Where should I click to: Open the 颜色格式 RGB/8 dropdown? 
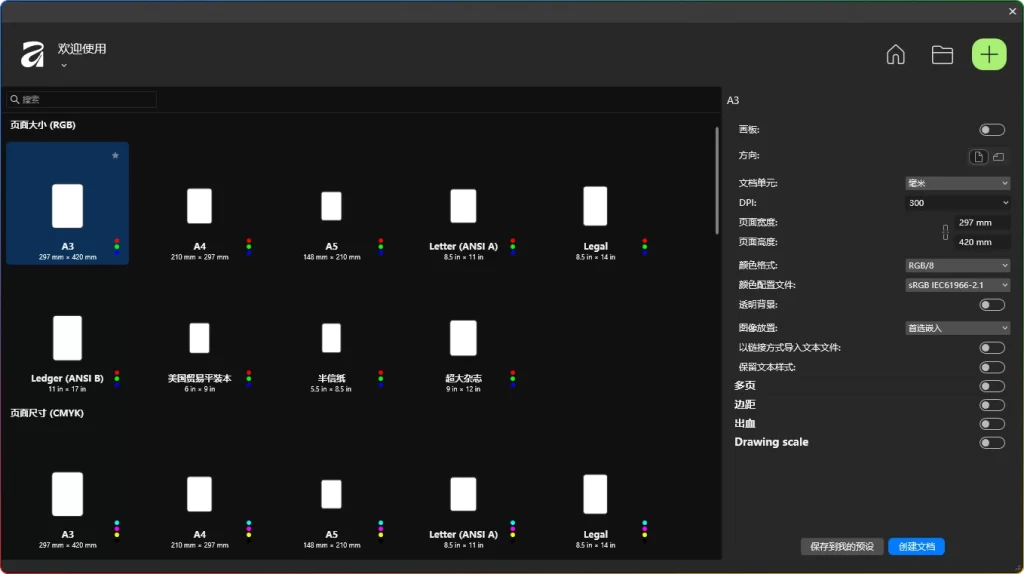[957, 266]
